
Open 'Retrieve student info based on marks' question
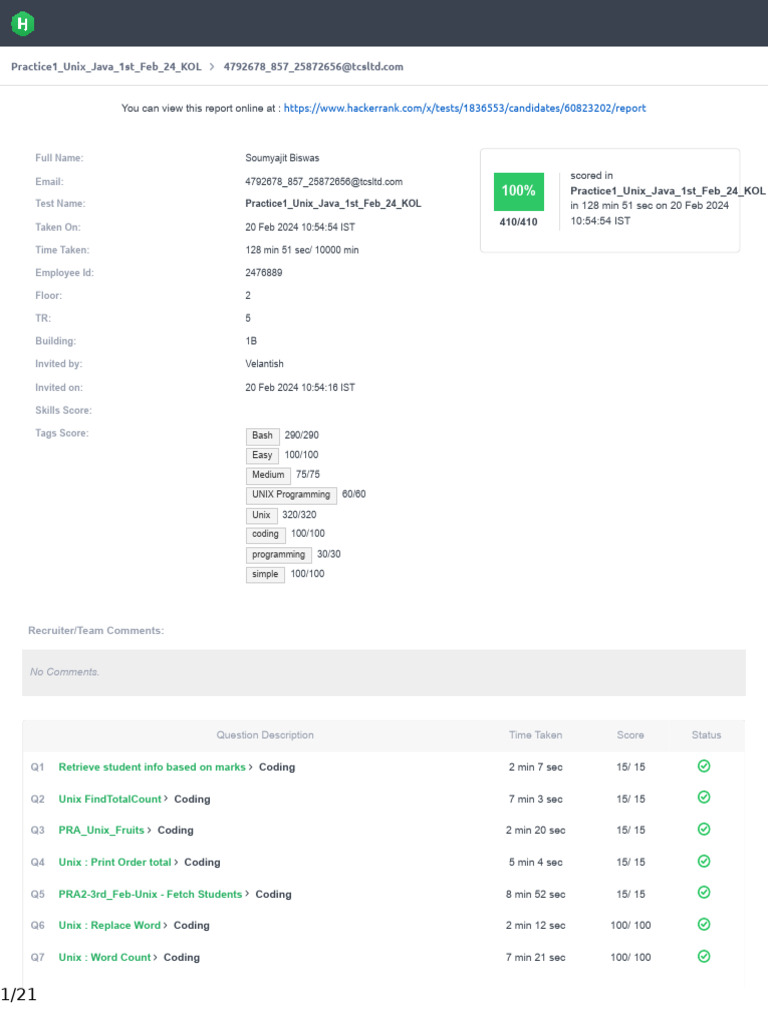click(152, 767)
